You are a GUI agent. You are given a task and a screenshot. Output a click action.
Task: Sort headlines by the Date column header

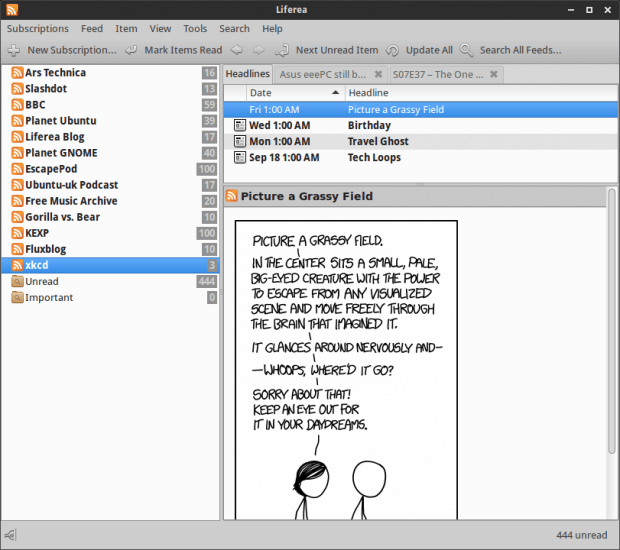(x=295, y=93)
